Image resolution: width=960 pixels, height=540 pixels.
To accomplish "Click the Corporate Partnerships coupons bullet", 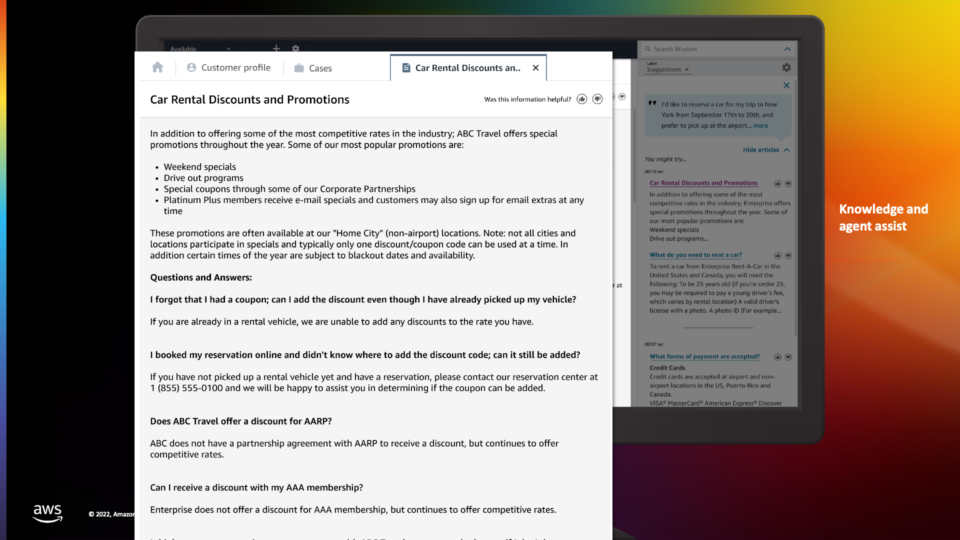I will pyautogui.click(x=289, y=189).
